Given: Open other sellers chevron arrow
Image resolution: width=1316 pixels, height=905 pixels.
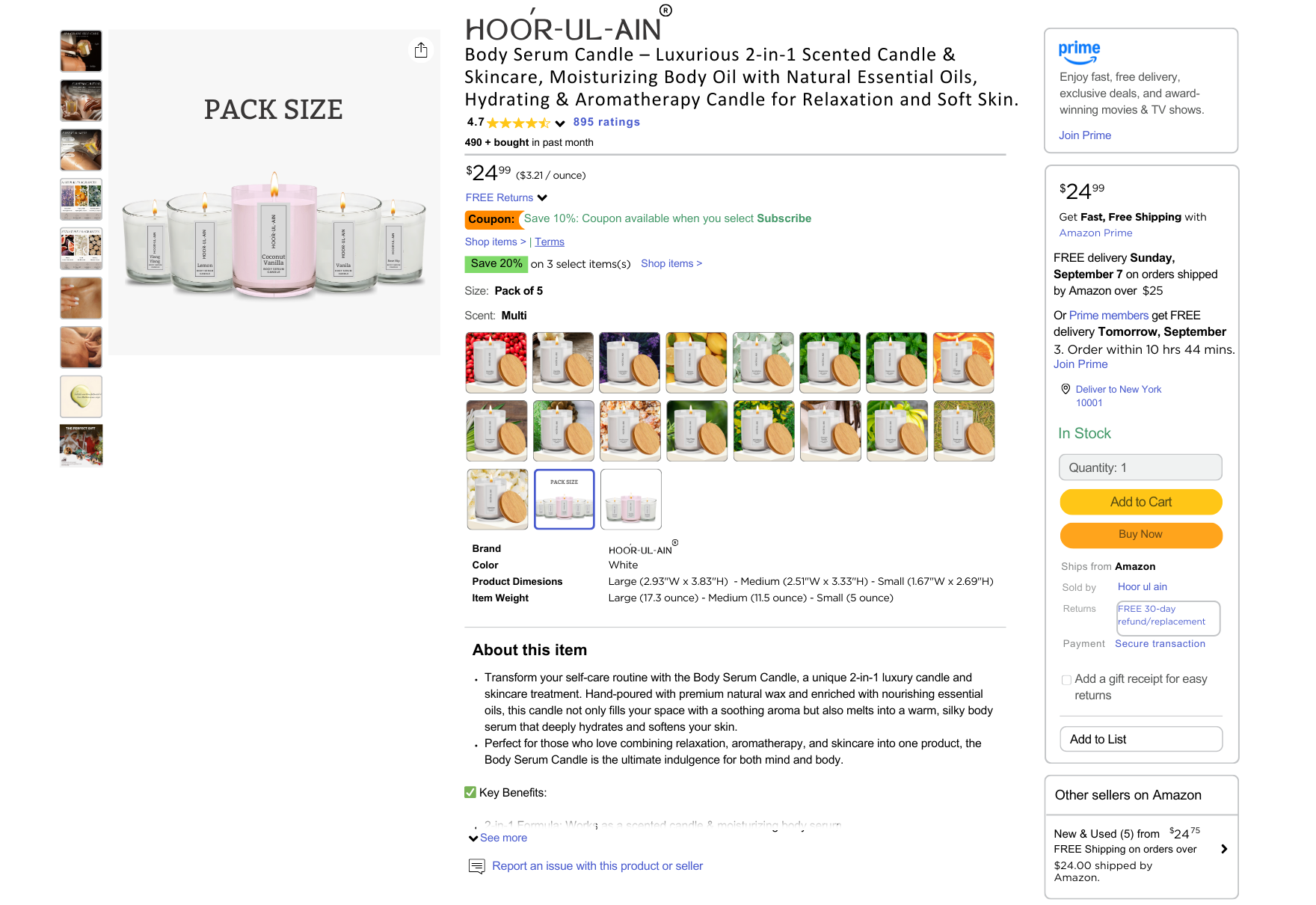Looking at the screenshot, I should [1224, 849].
